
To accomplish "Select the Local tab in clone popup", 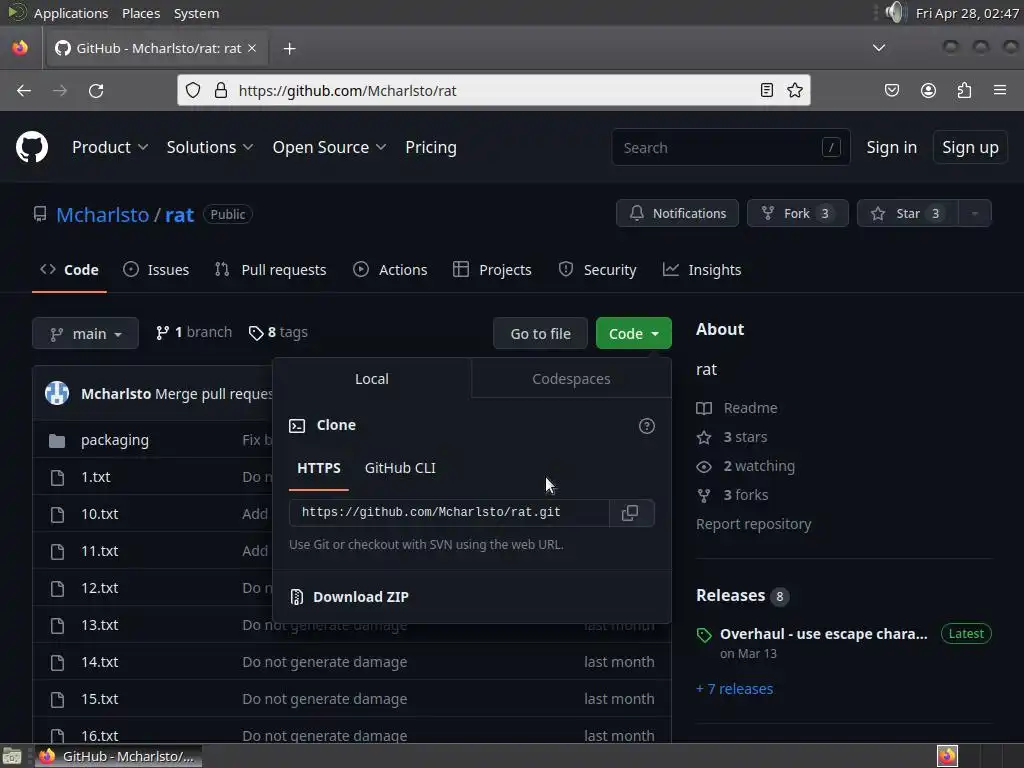I will [372, 379].
